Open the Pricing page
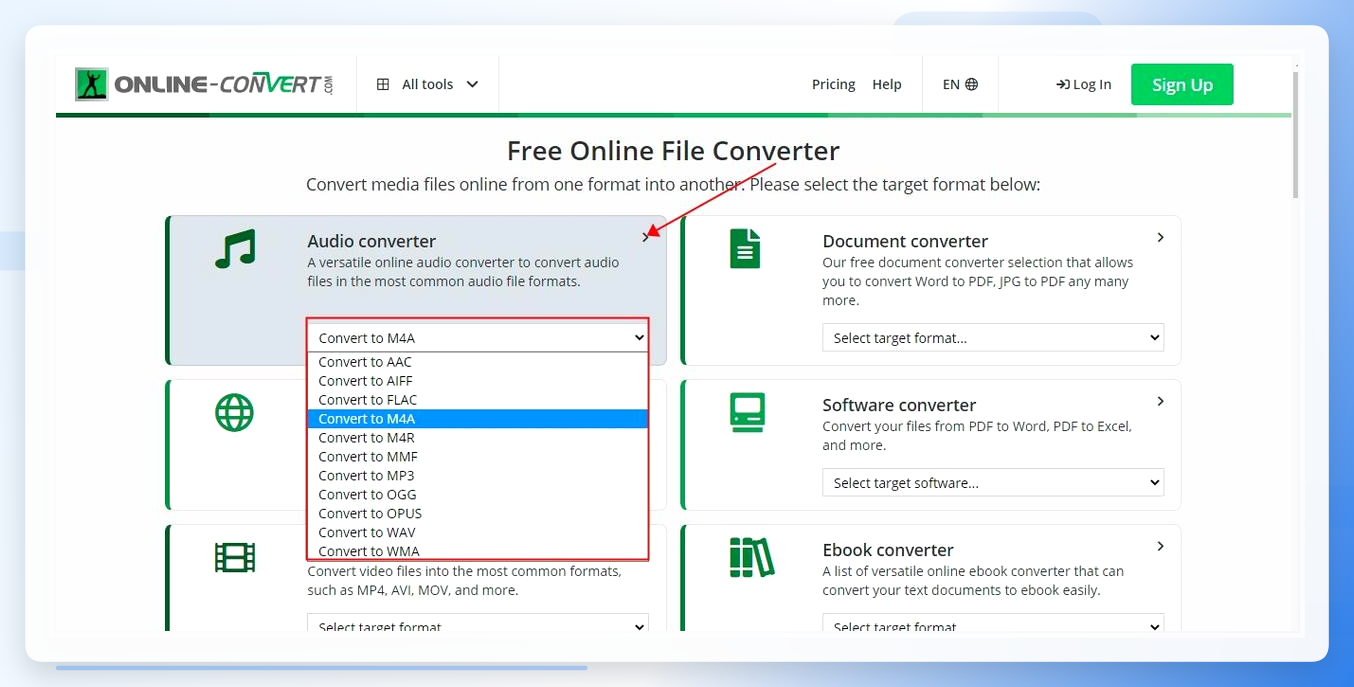This screenshot has width=1354, height=687. 833,84
